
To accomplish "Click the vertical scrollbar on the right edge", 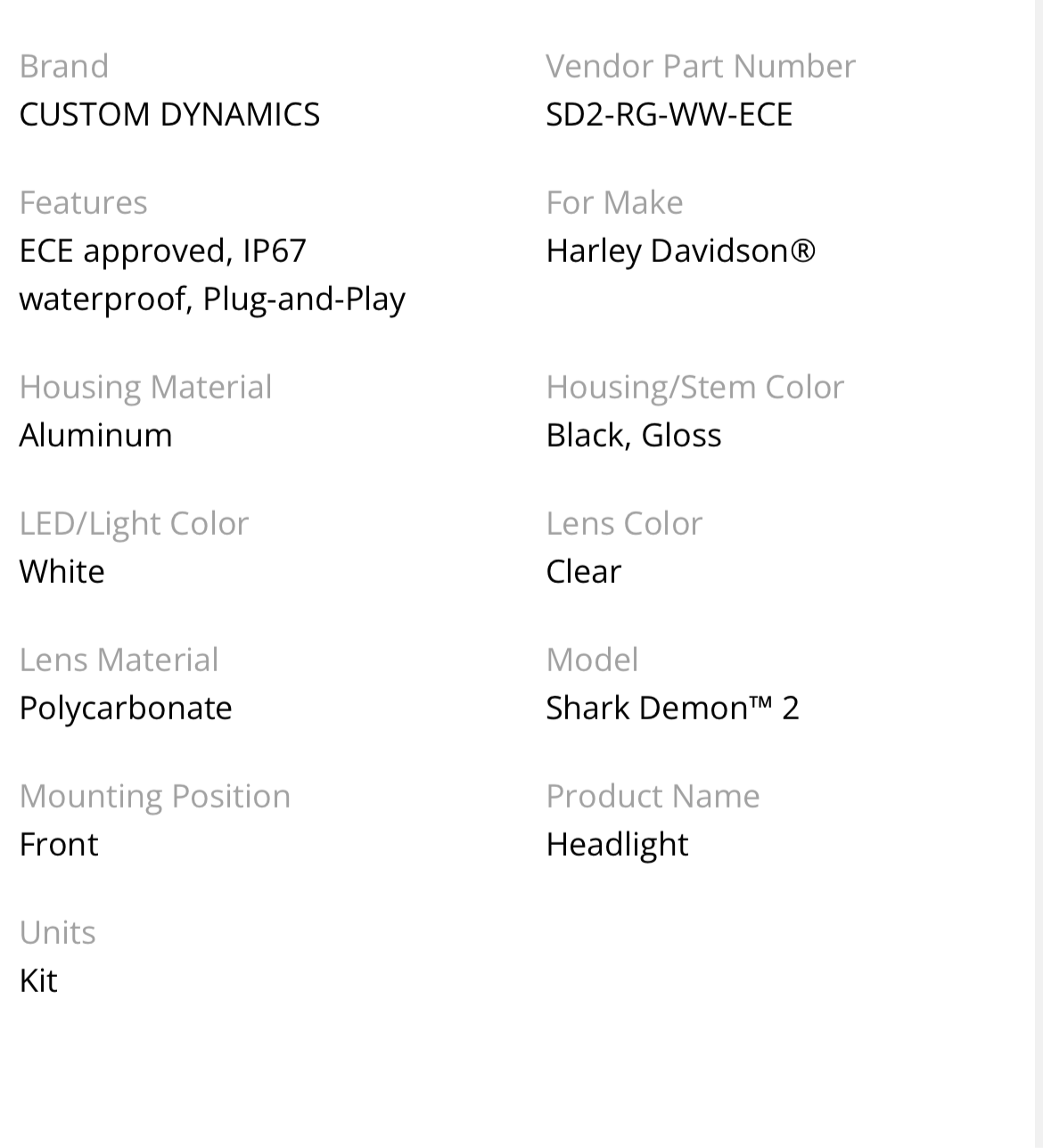I will coord(1039,574).
